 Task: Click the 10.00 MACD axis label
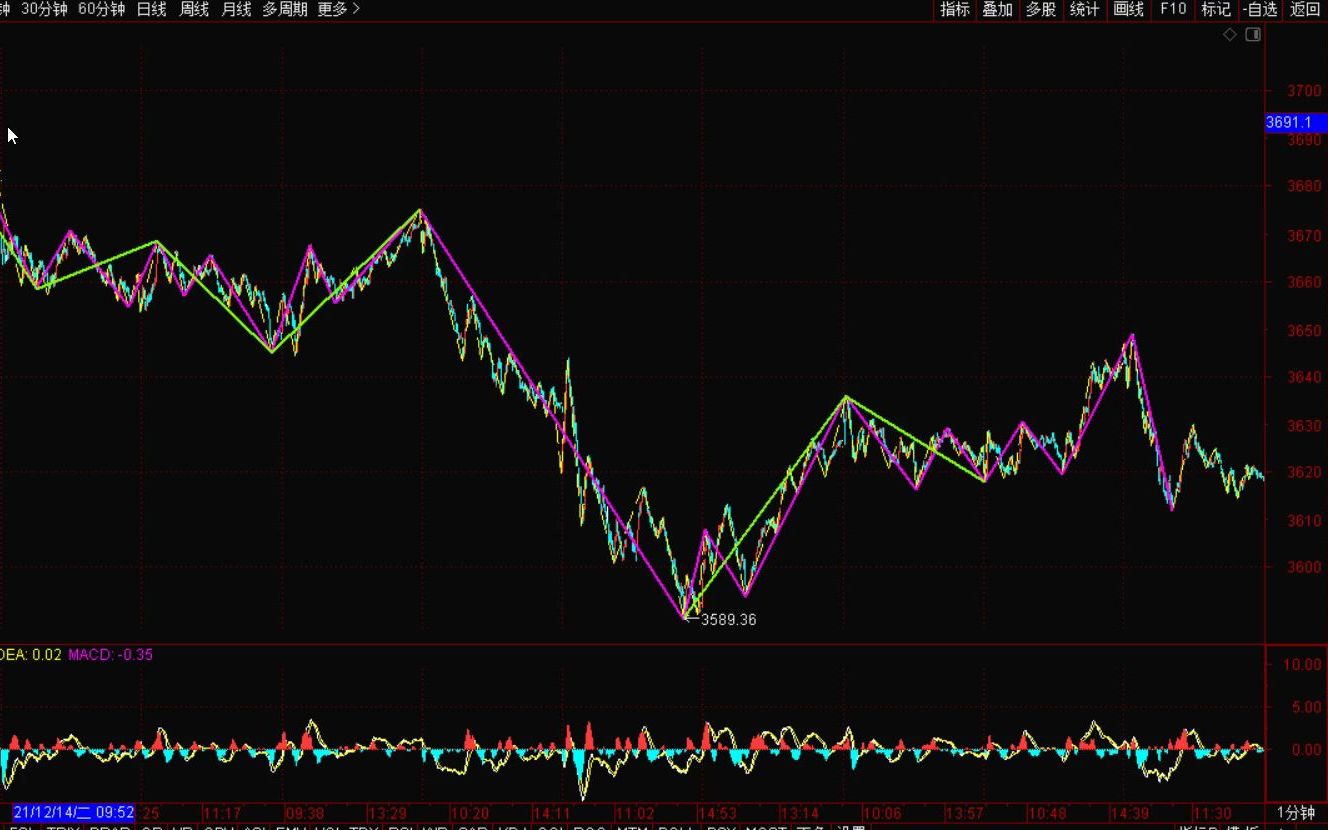pos(1301,665)
